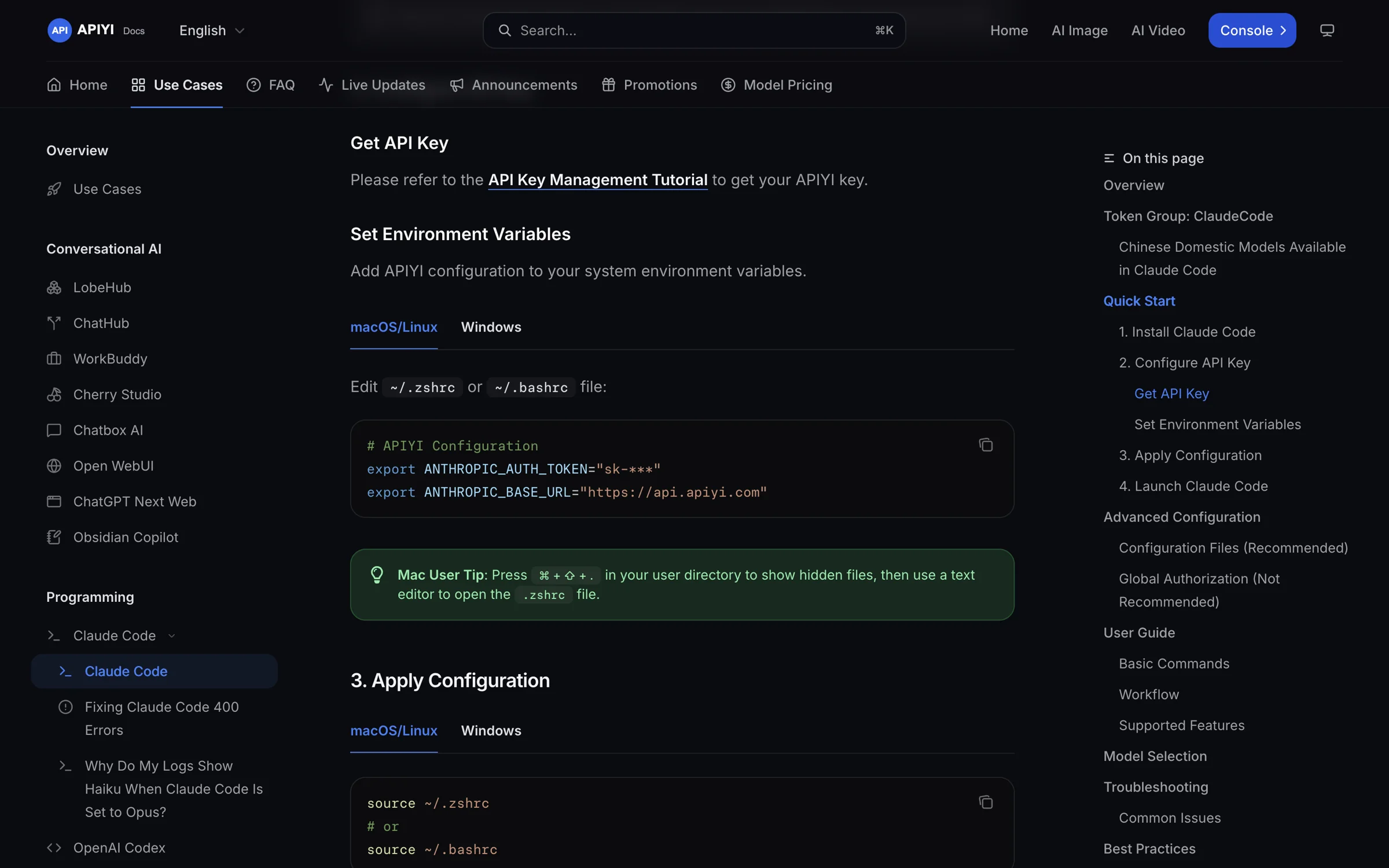Screen dimensions: 1389x868
Task: Jump to Set Environment Variables outline entry
Action: pyautogui.click(x=1218, y=424)
